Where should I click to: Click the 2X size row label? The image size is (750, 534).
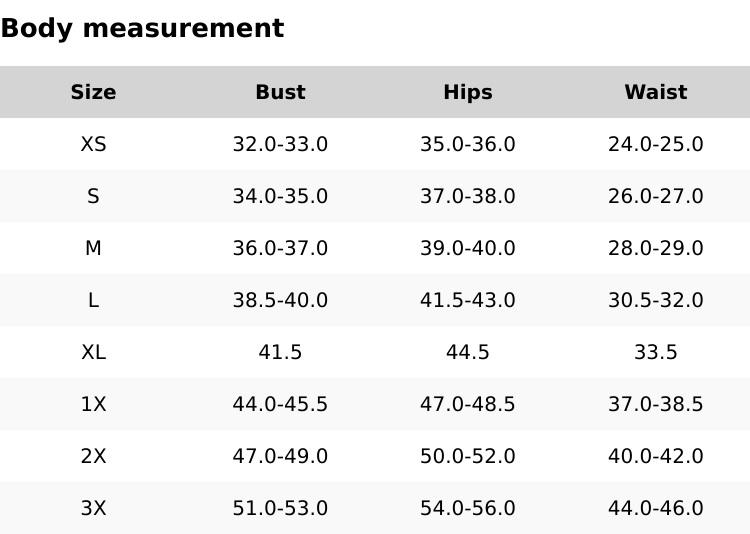93,457
